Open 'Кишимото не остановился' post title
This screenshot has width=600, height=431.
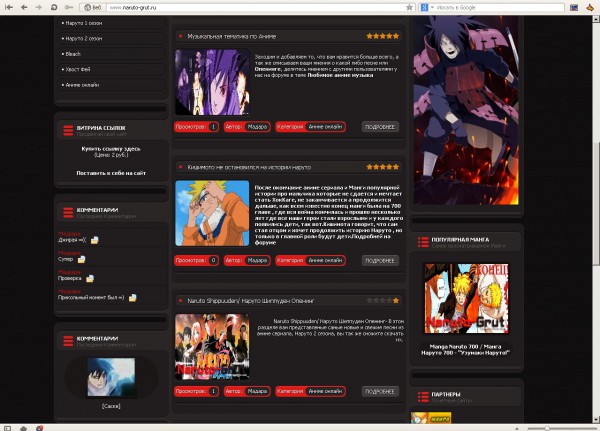tap(249, 167)
